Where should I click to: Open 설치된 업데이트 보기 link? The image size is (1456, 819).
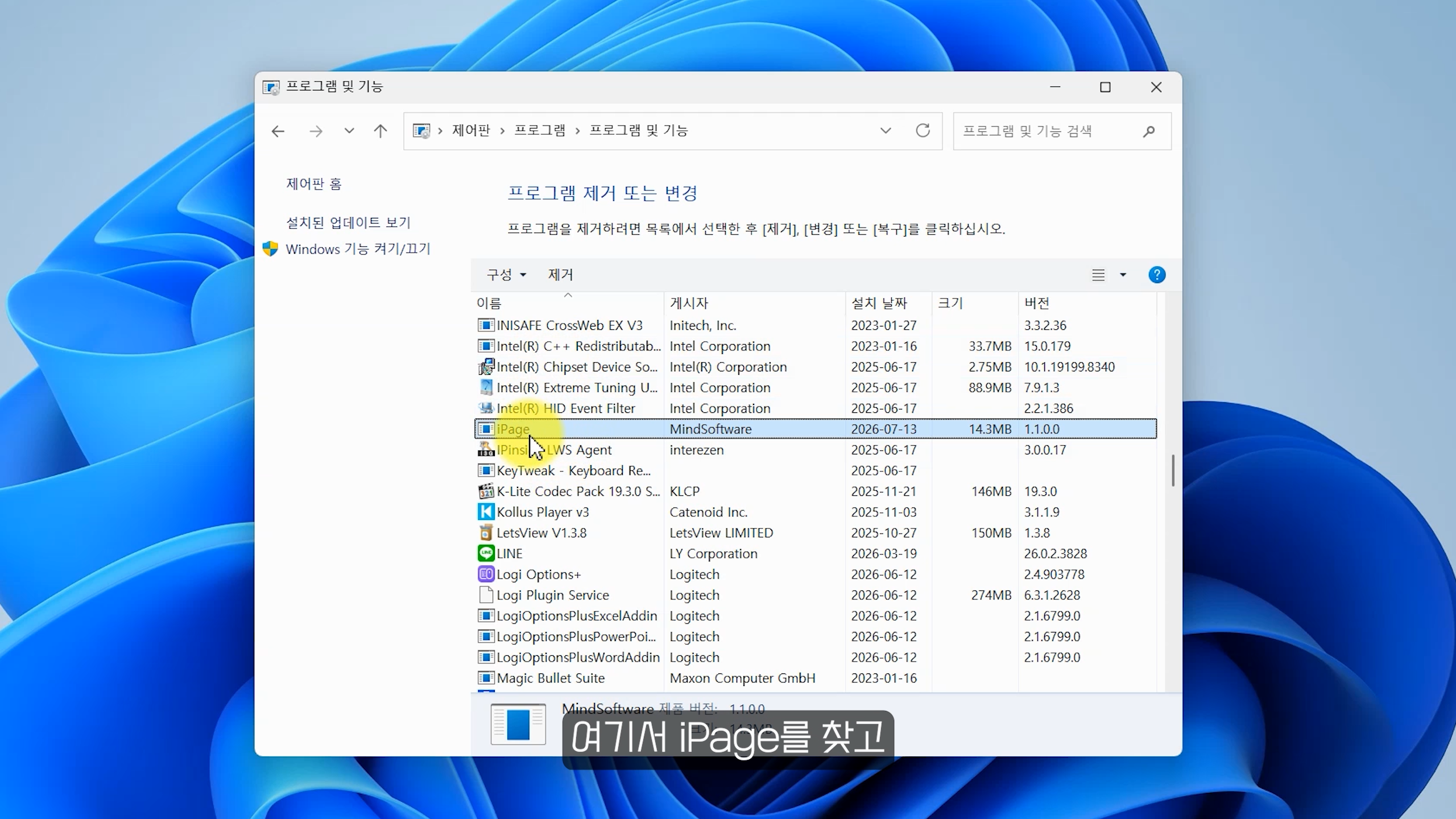[348, 222]
